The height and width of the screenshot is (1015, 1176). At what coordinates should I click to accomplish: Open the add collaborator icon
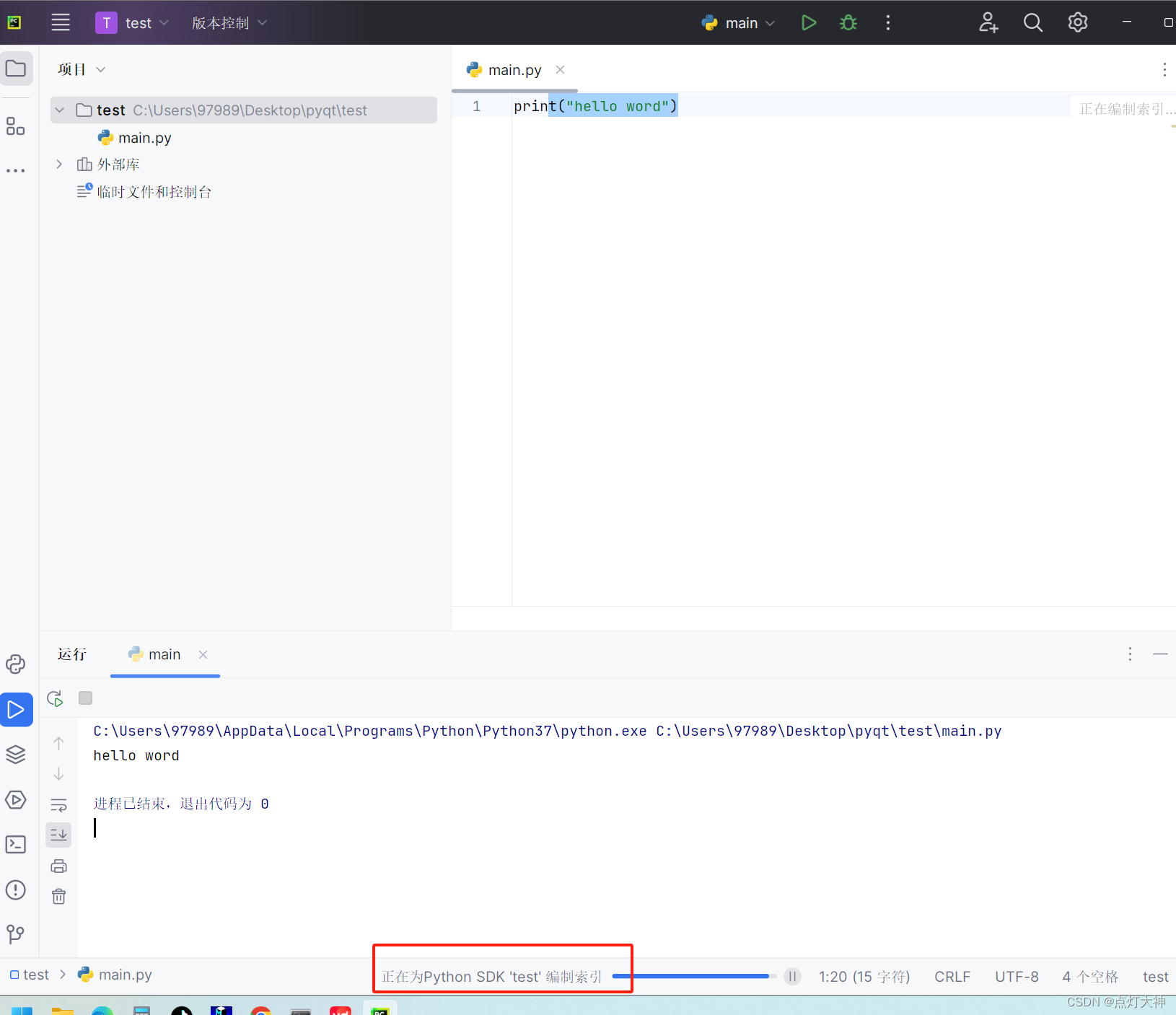[x=988, y=22]
